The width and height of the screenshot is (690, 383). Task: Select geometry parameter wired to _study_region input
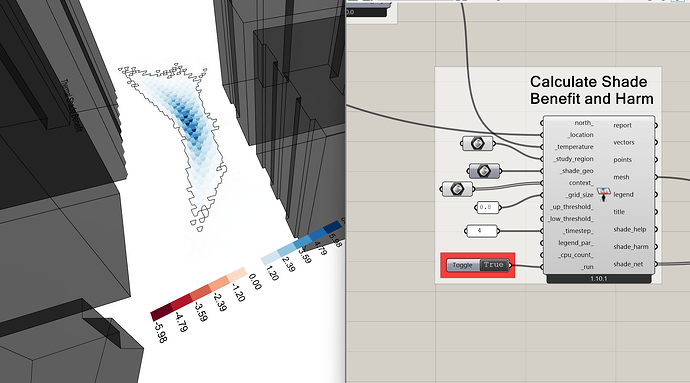pyautogui.click(x=477, y=144)
